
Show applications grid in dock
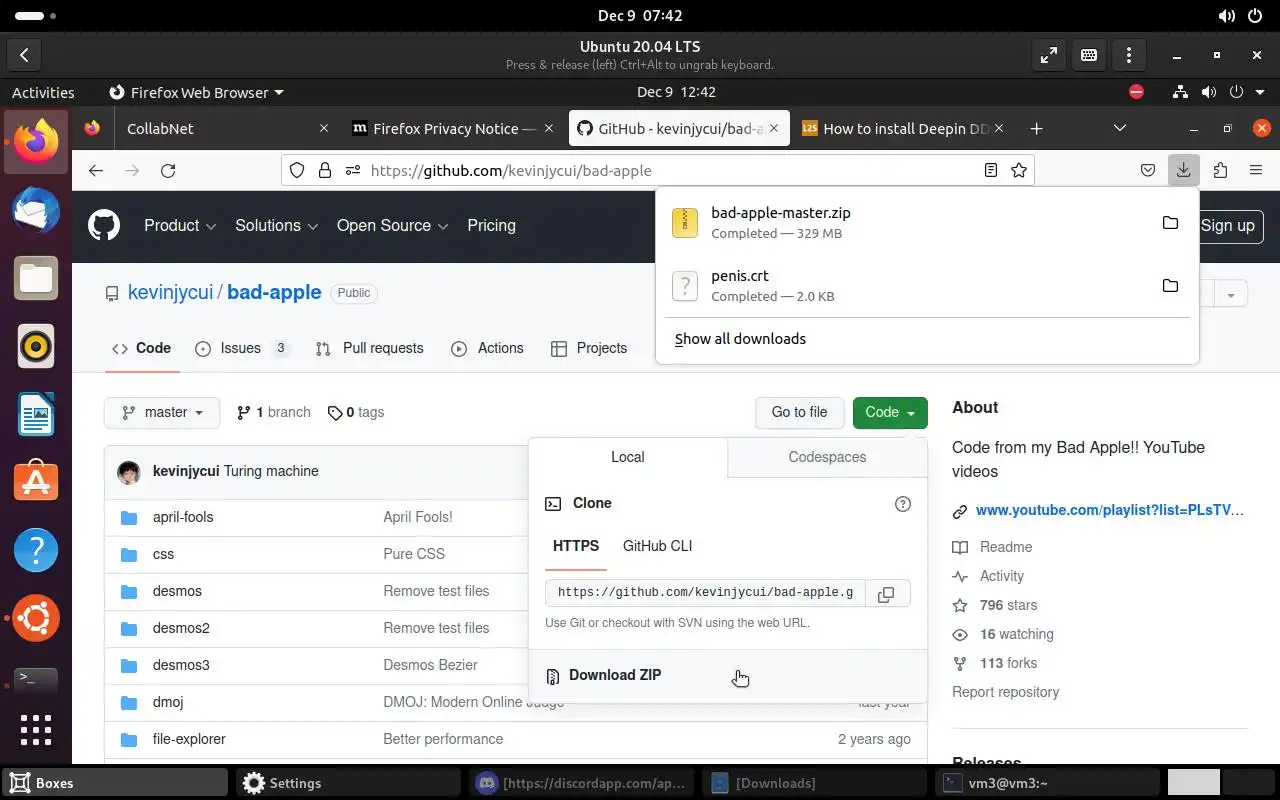click(x=36, y=730)
